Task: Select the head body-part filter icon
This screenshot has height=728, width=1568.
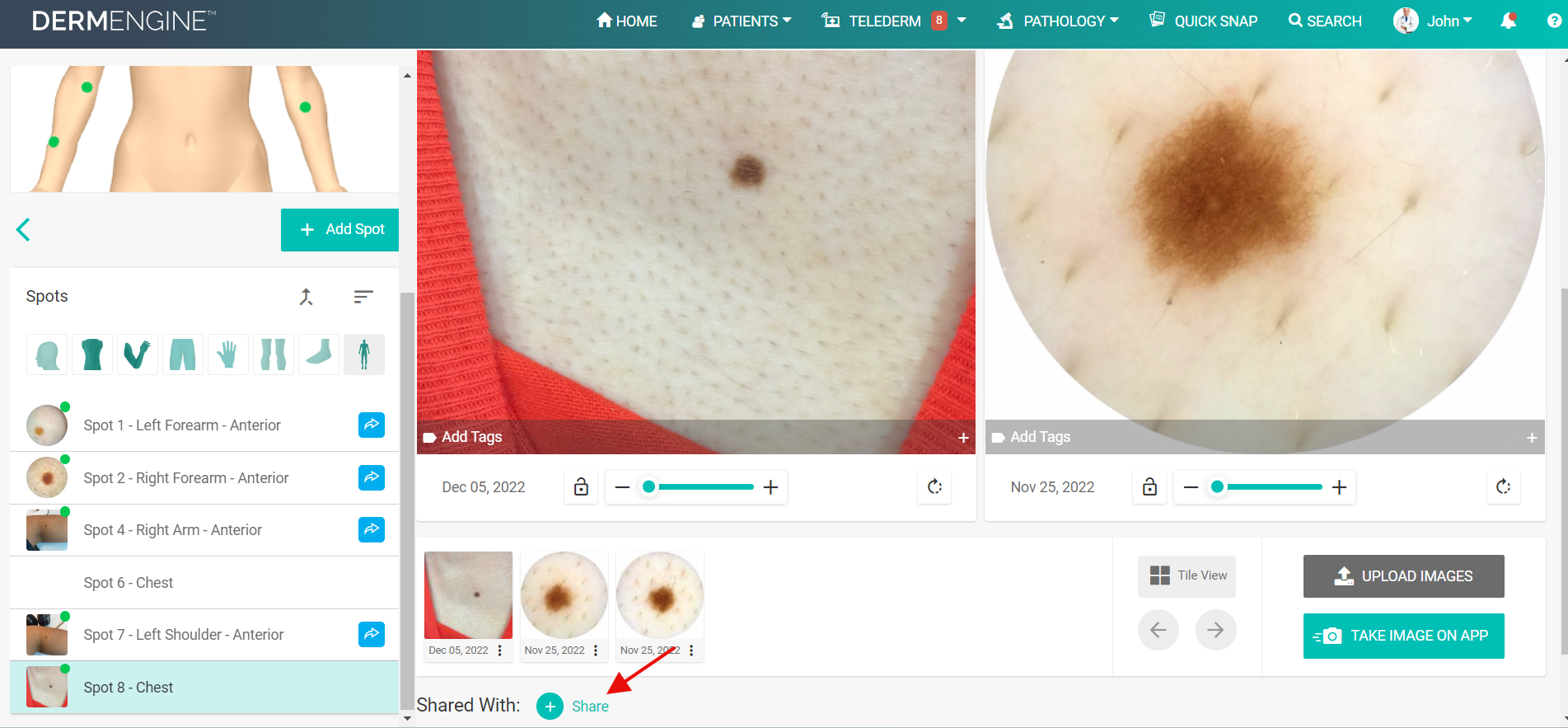Action: point(47,355)
